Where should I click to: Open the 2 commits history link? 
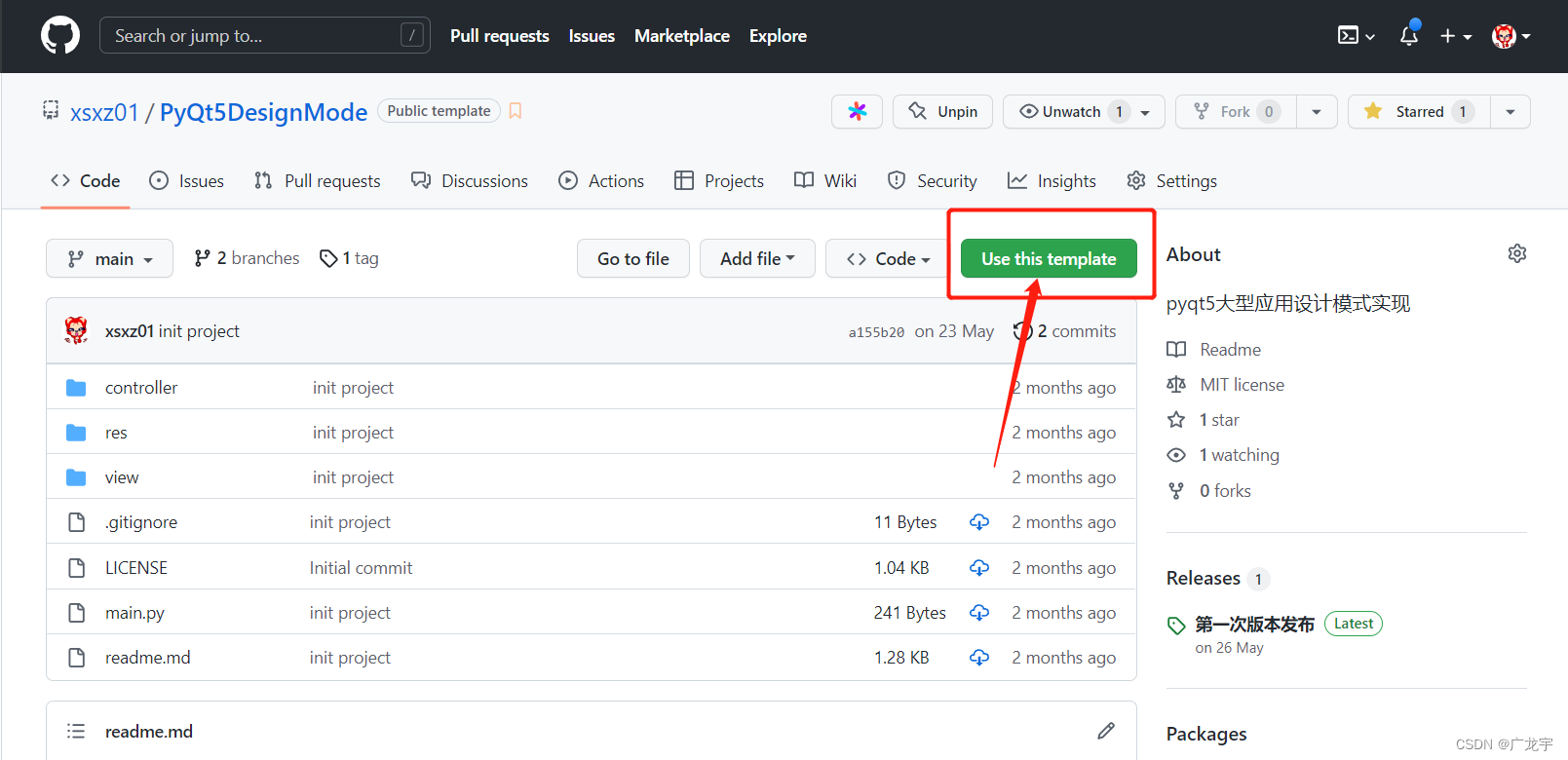1065,331
